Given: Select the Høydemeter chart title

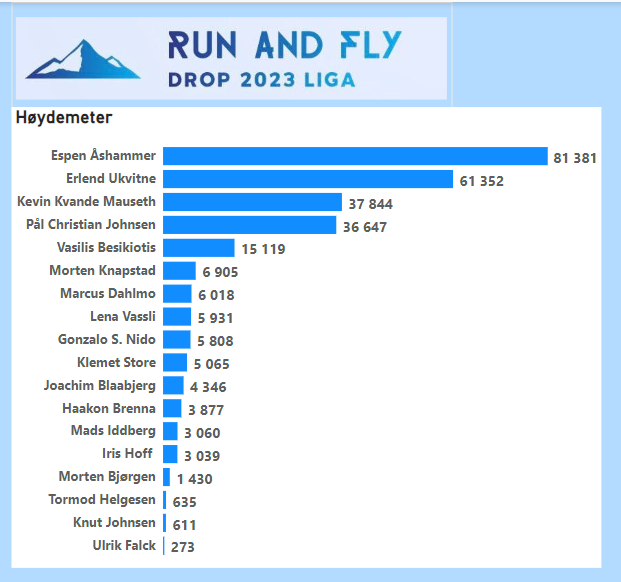Looking at the screenshot, I should (x=64, y=118).
